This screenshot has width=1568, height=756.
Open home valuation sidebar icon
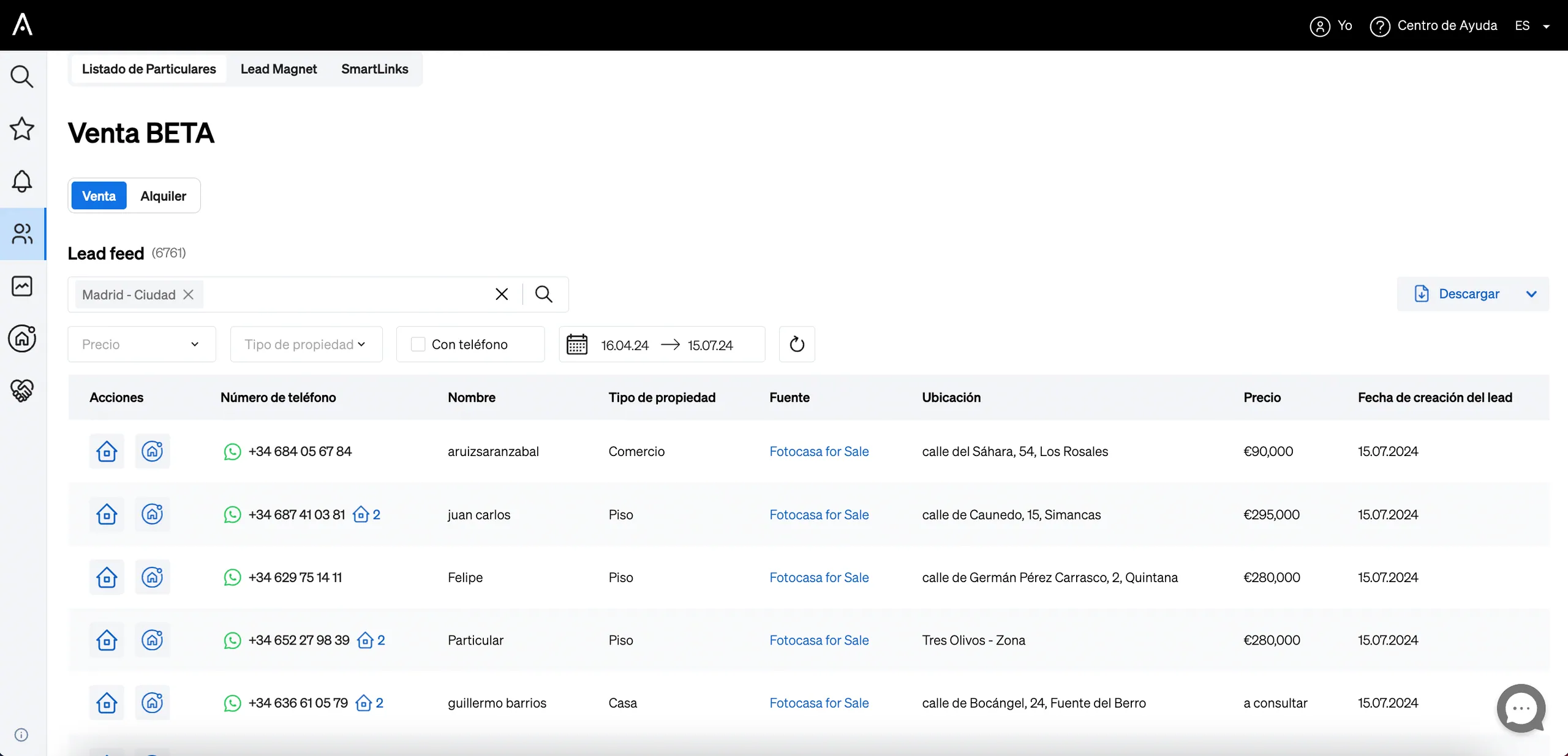22,338
